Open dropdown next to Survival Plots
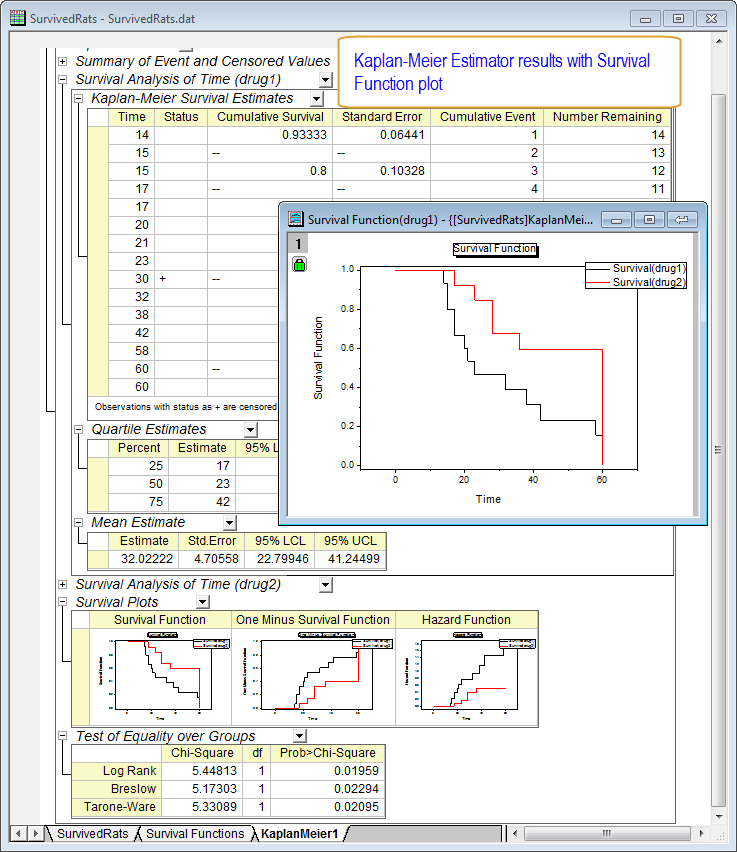Screen dimensions: 737x852 coord(203,602)
